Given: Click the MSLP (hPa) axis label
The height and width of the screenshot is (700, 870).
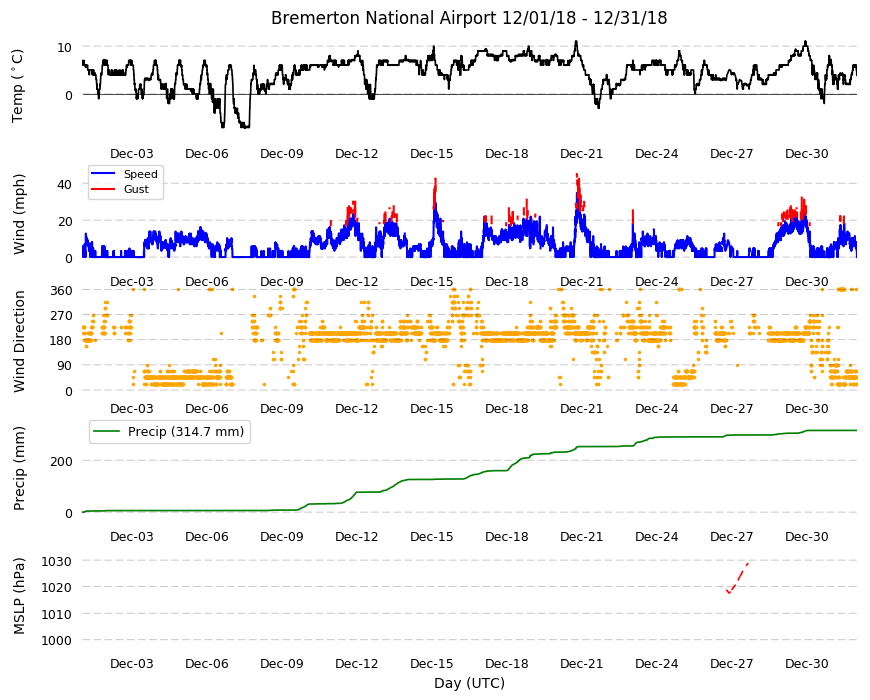Looking at the screenshot, I should click(19, 596).
